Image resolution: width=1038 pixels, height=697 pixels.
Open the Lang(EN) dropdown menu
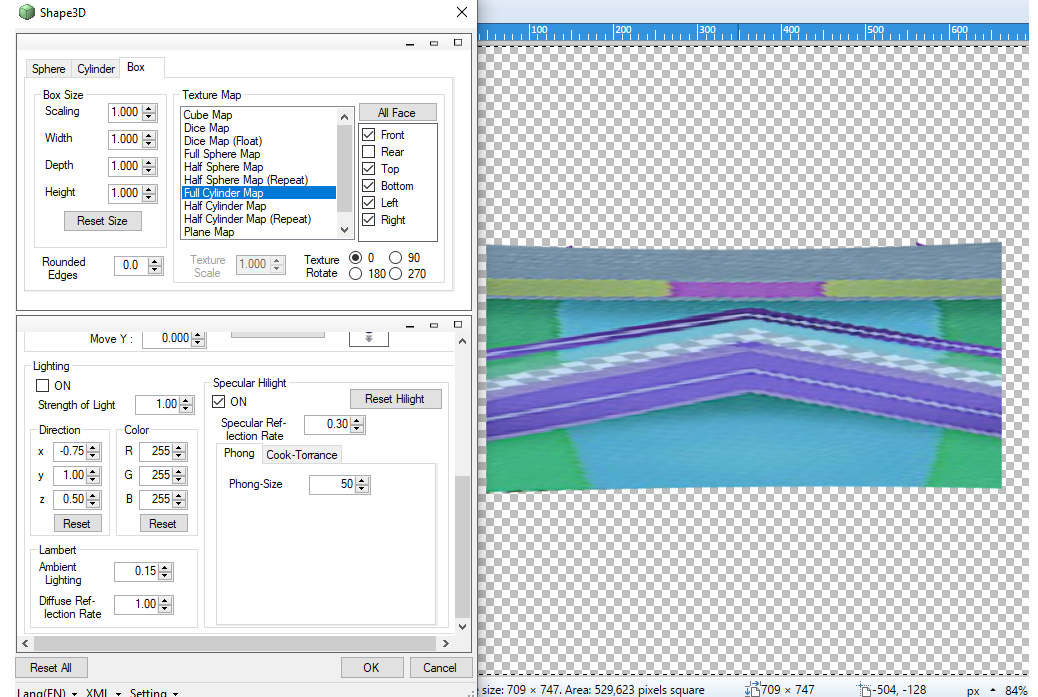47,692
